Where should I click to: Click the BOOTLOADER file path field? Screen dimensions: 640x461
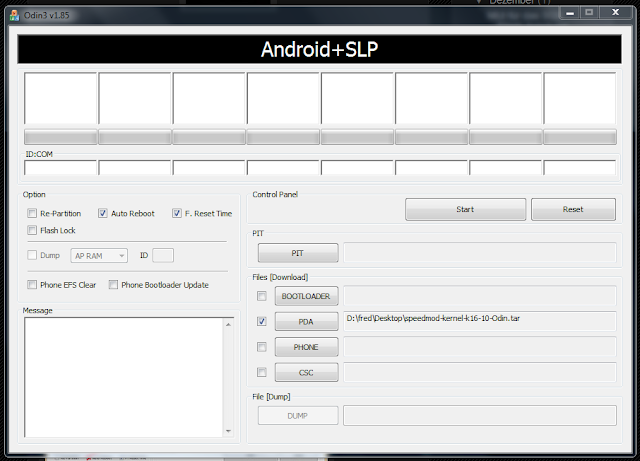(480, 296)
